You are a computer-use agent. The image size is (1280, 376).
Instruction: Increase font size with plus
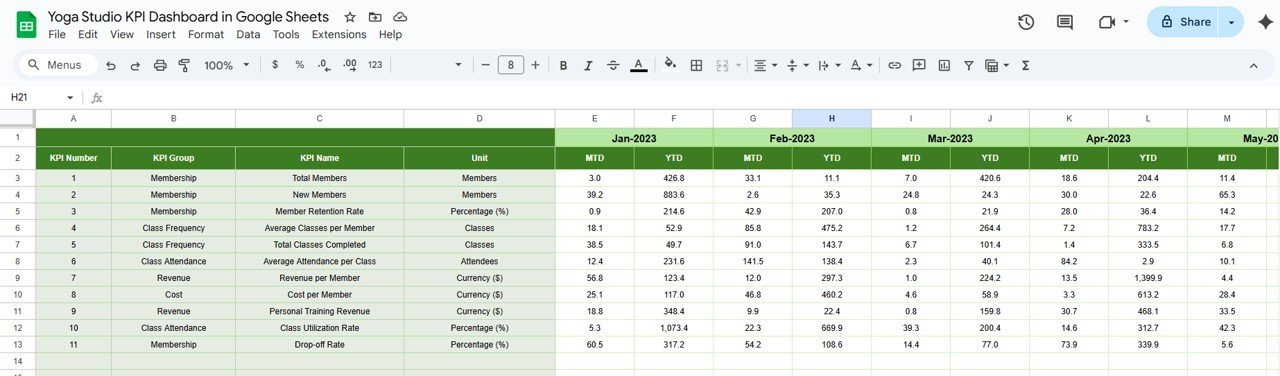pyautogui.click(x=535, y=65)
